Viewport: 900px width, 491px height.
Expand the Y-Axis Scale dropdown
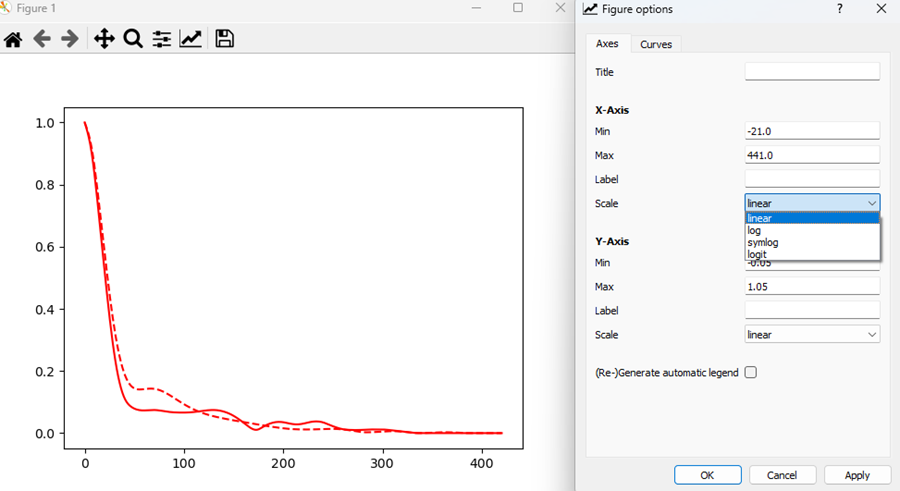click(x=812, y=335)
